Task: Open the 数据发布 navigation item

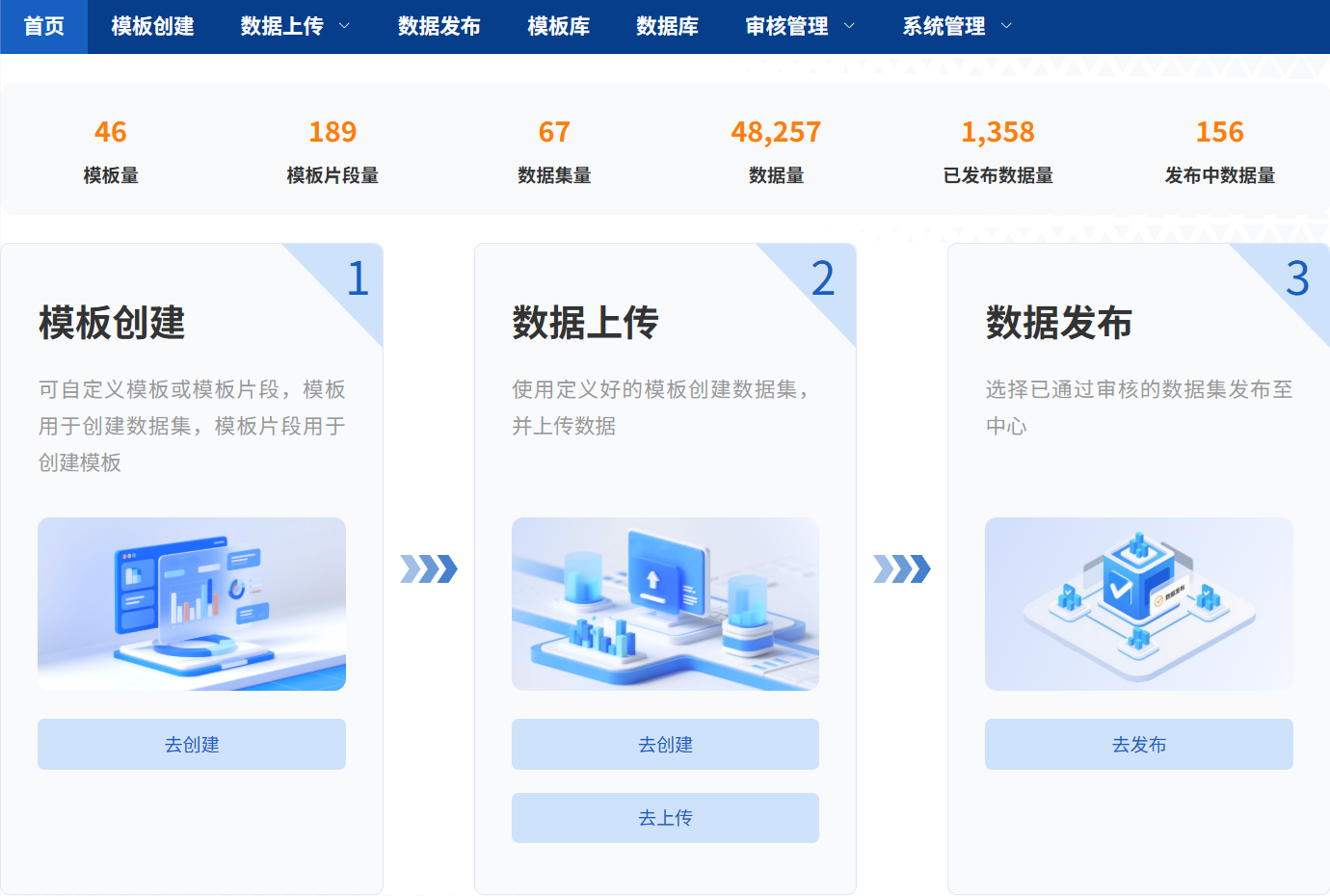Action: (x=439, y=26)
